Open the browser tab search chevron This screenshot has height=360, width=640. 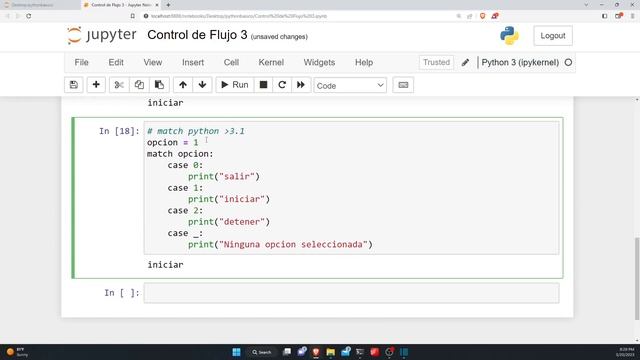point(586,5)
